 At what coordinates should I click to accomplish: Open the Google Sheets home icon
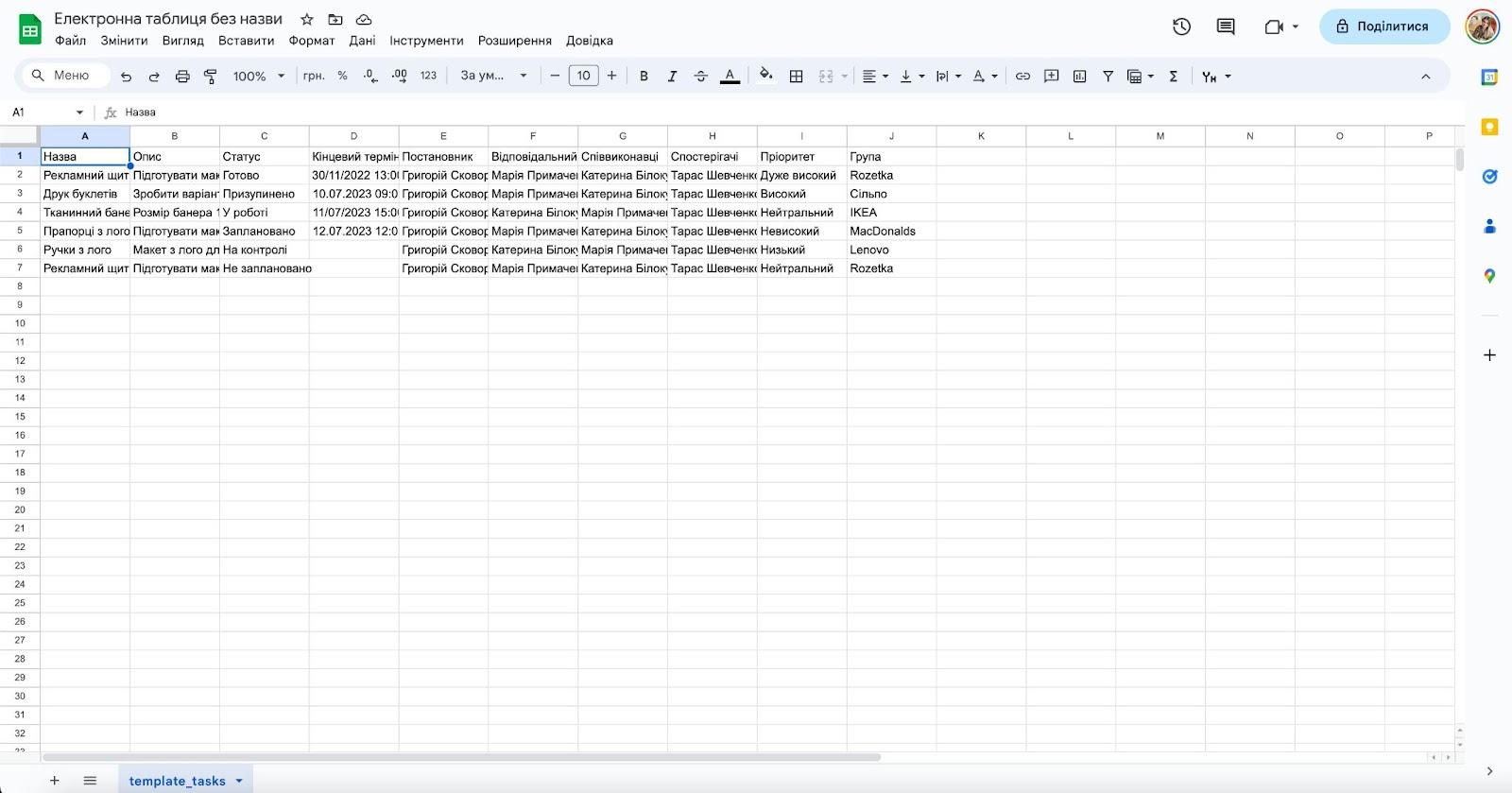[x=30, y=29]
